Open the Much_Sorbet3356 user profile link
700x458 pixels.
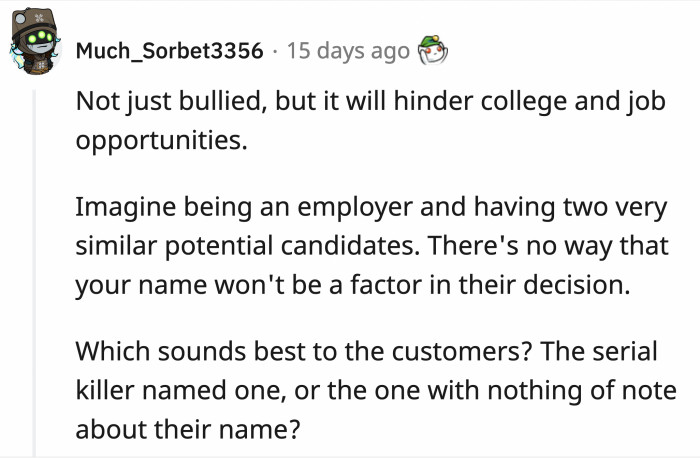coord(172,49)
